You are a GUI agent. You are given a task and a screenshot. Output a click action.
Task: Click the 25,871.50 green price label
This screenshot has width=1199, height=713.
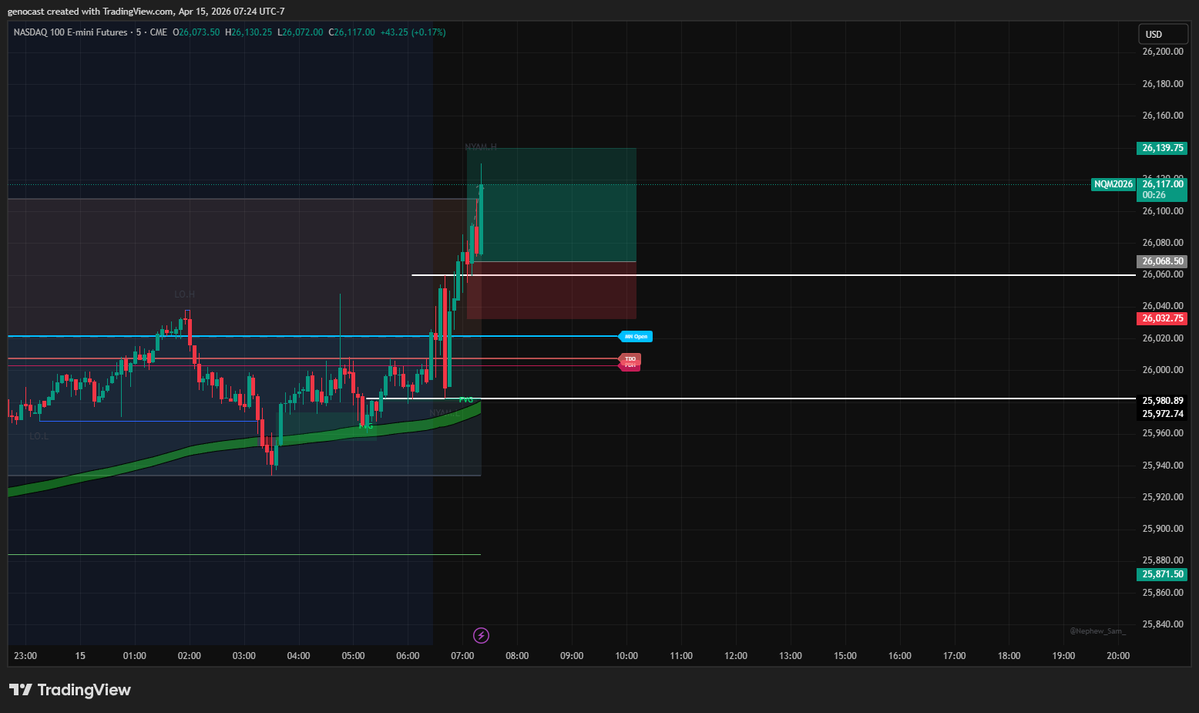(x=1162, y=574)
